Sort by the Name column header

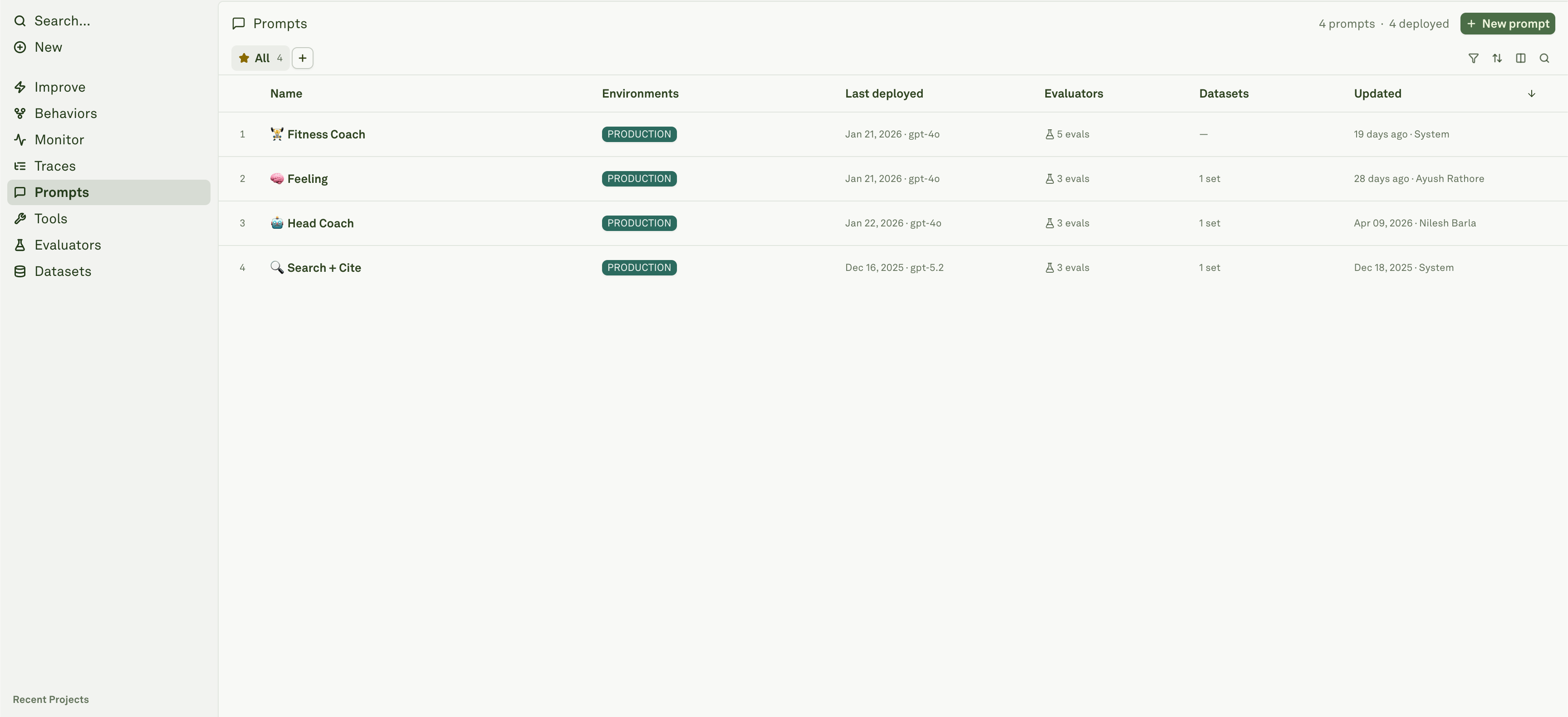click(x=286, y=94)
